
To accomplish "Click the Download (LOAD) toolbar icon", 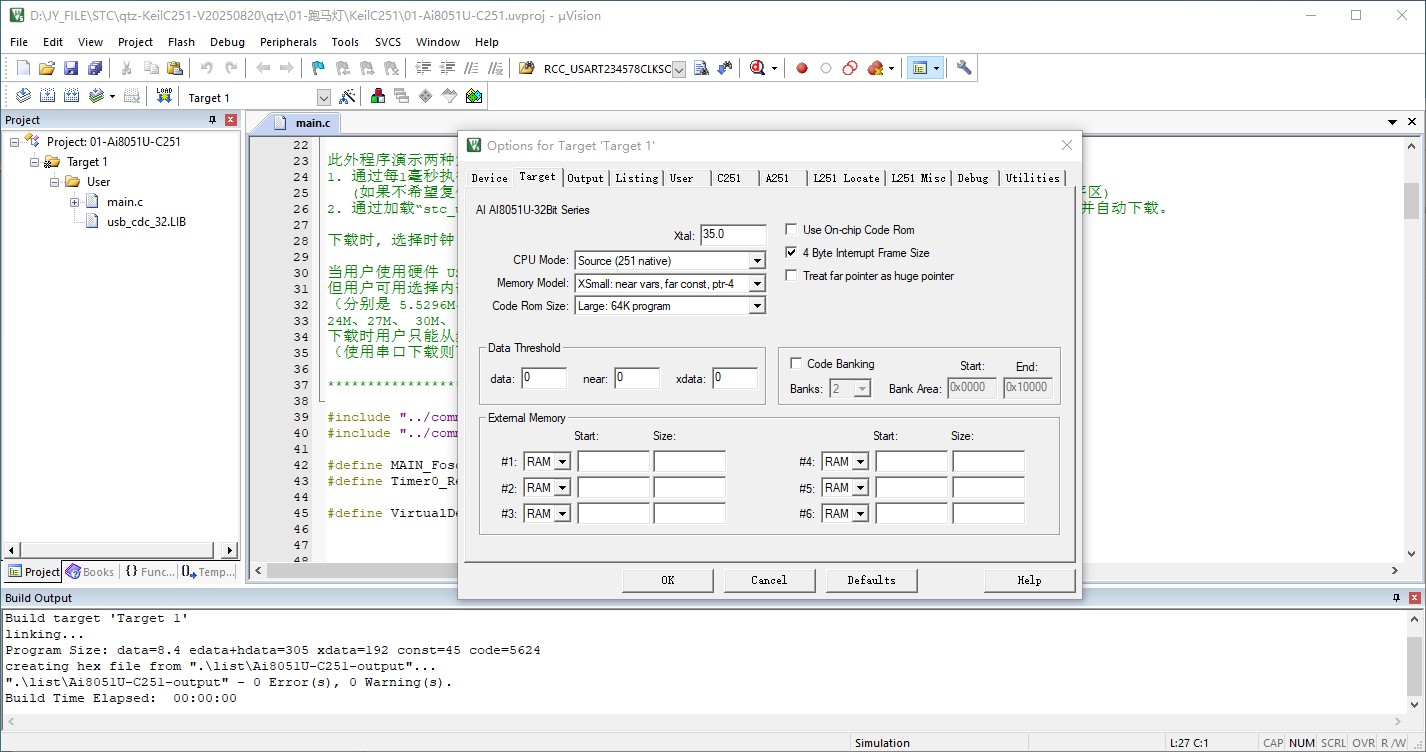I will coord(165,96).
